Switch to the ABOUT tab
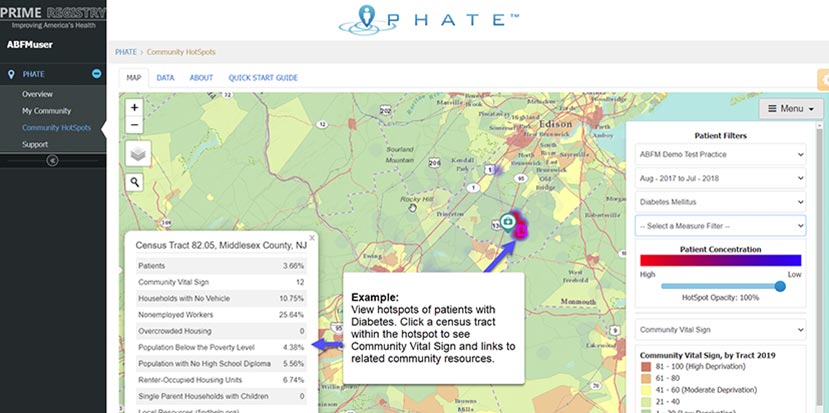829x413 pixels. click(201, 78)
